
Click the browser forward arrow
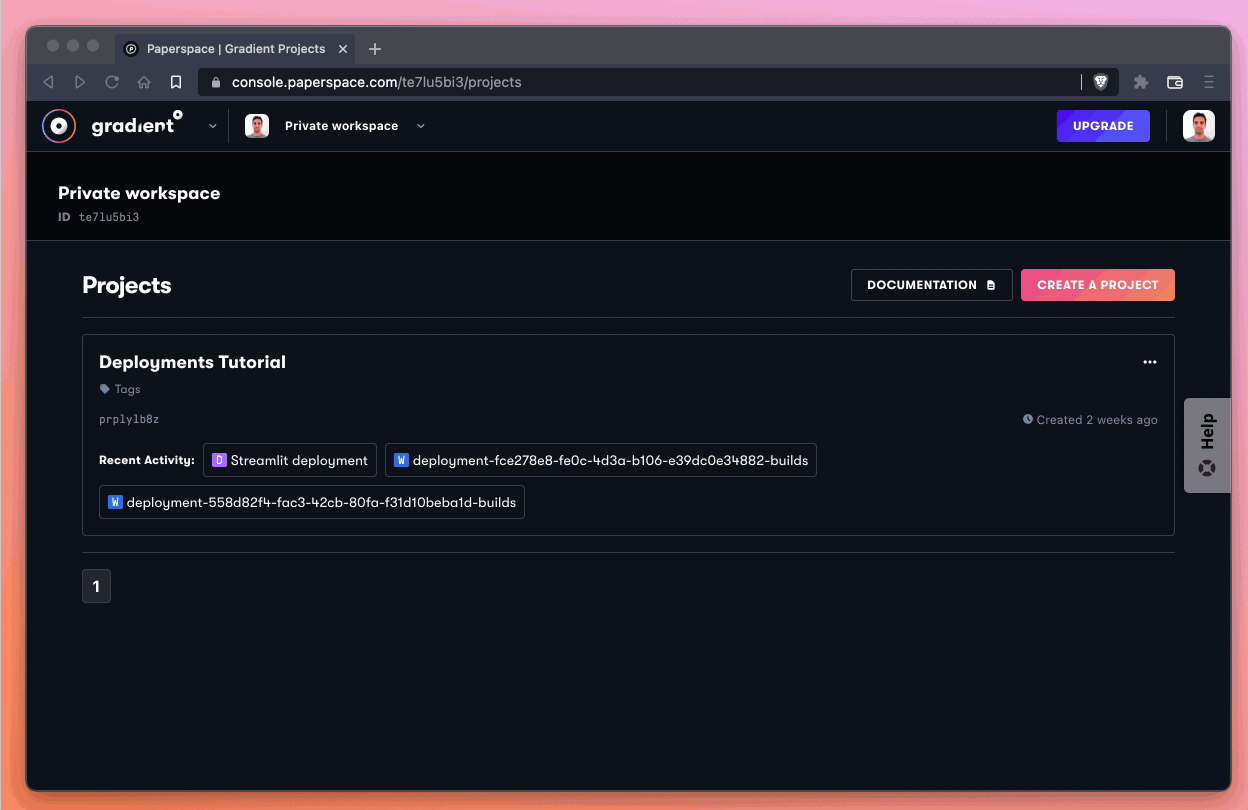[80, 82]
